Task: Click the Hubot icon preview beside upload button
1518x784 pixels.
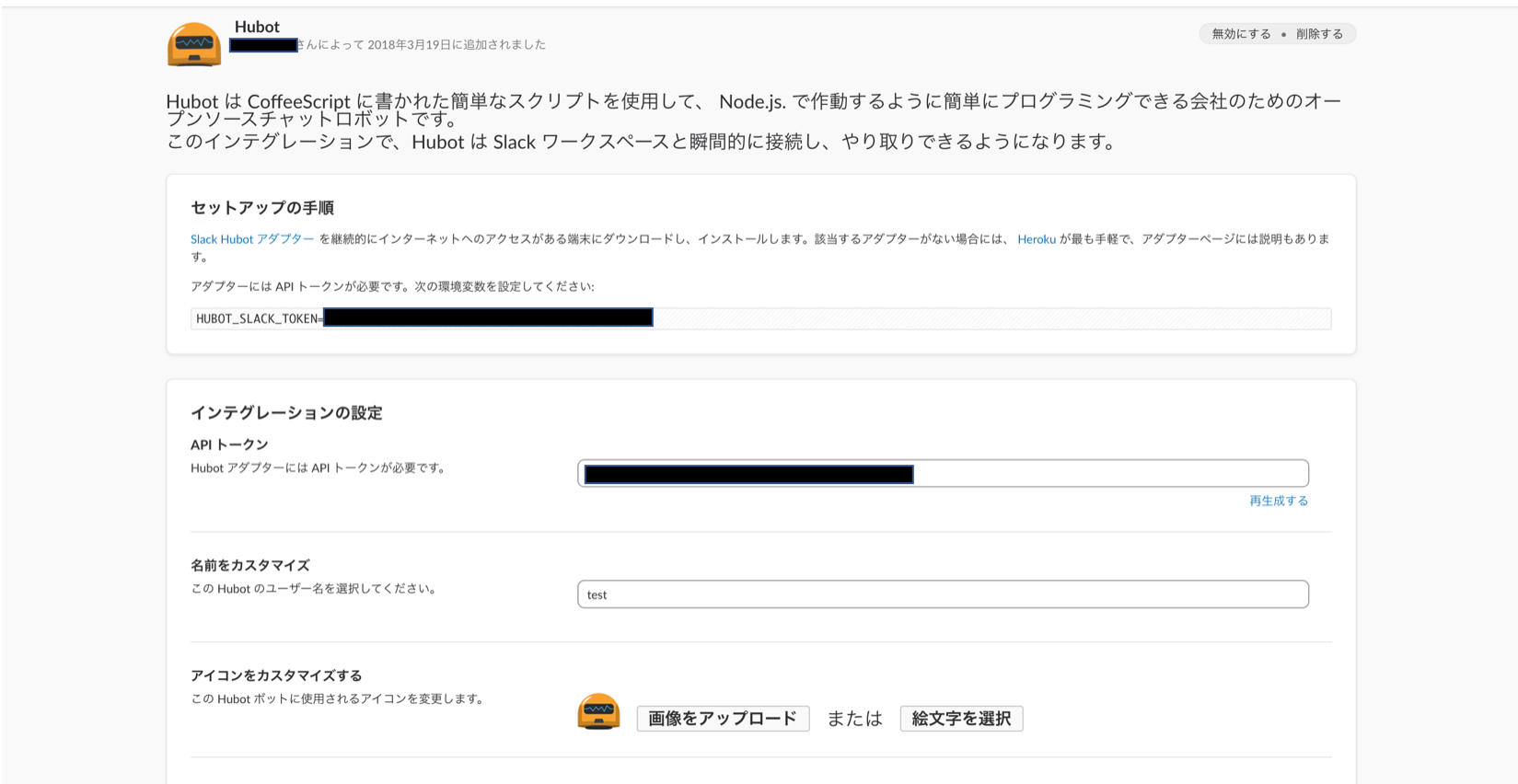Action: point(598,711)
